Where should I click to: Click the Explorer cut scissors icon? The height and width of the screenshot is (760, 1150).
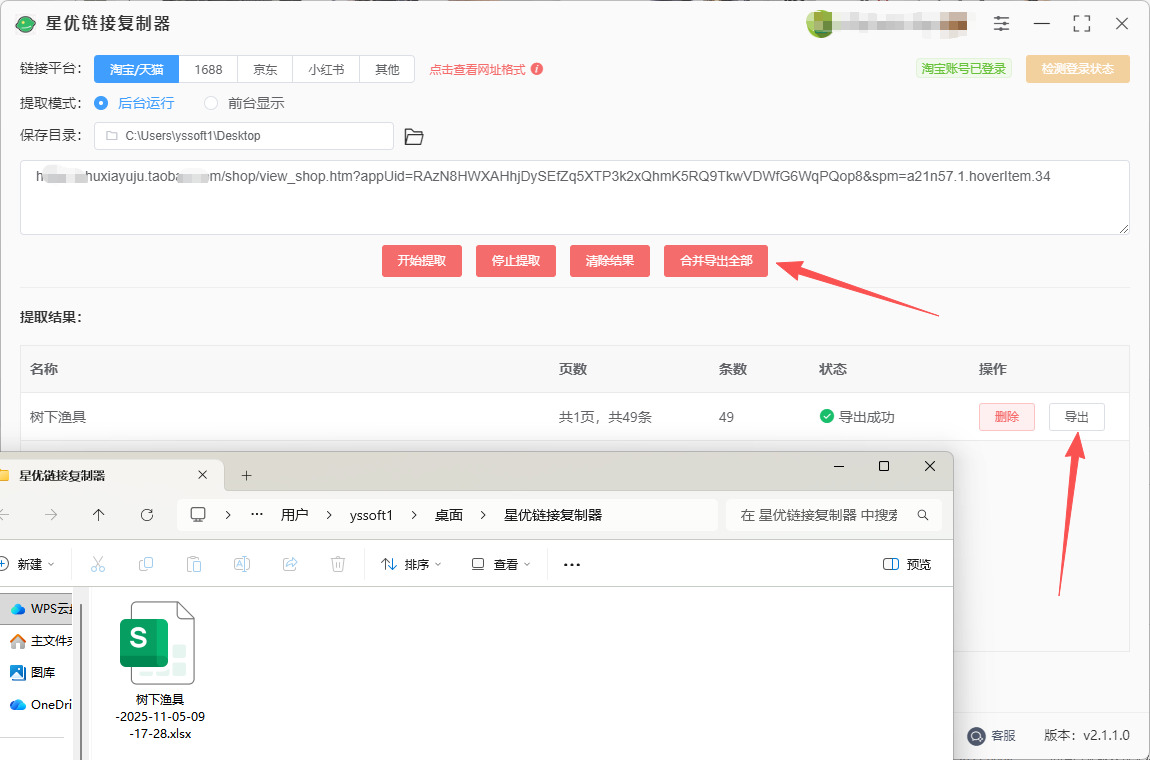(98, 564)
